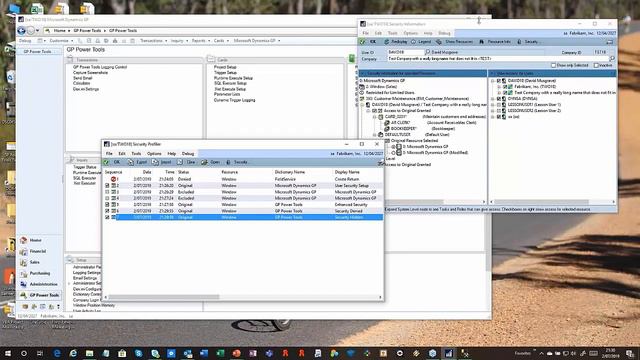
Task: Expand sa node in user access tree
Action: (493, 117)
